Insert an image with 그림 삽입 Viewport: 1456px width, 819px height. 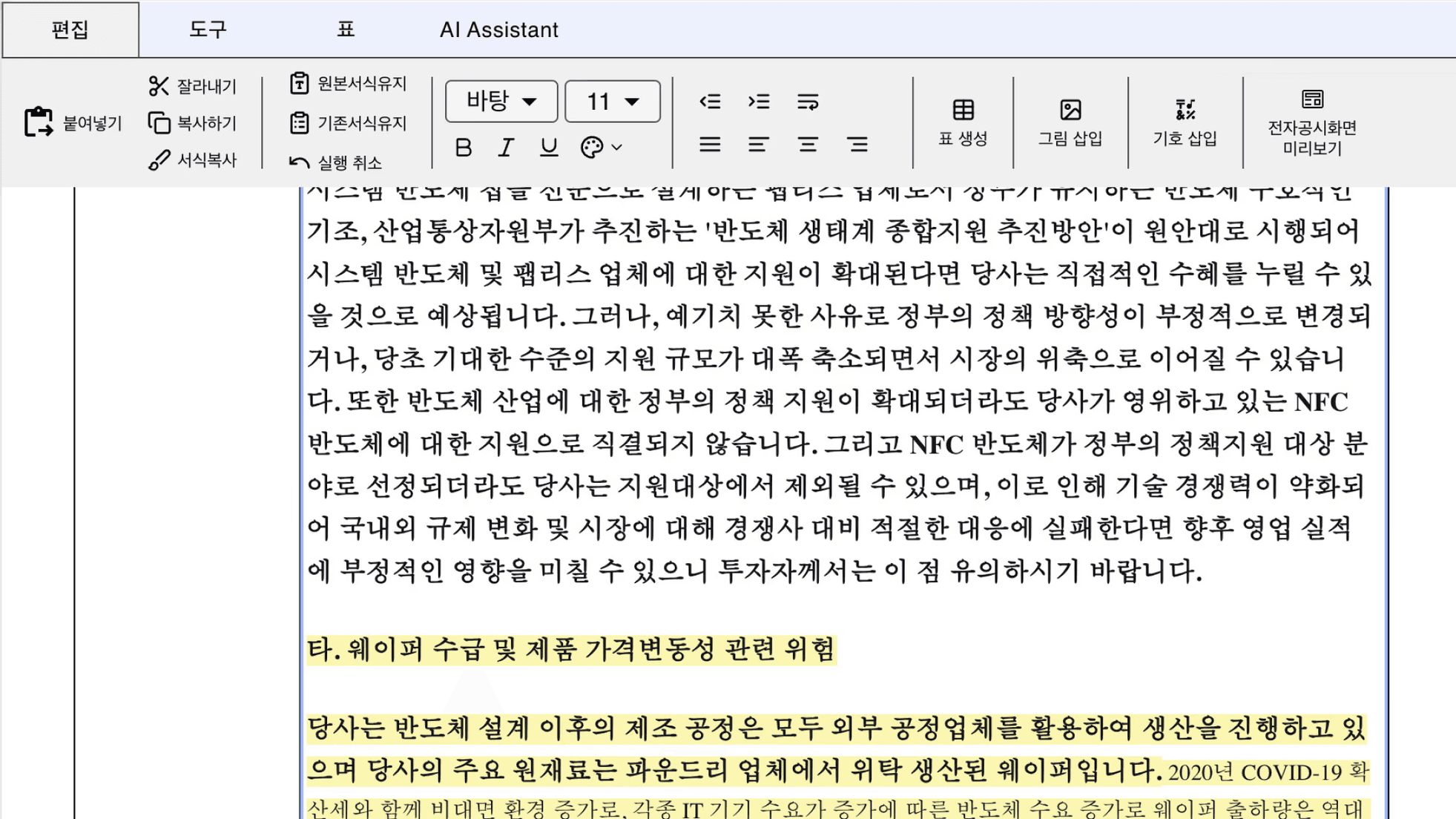pos(1068,122)
